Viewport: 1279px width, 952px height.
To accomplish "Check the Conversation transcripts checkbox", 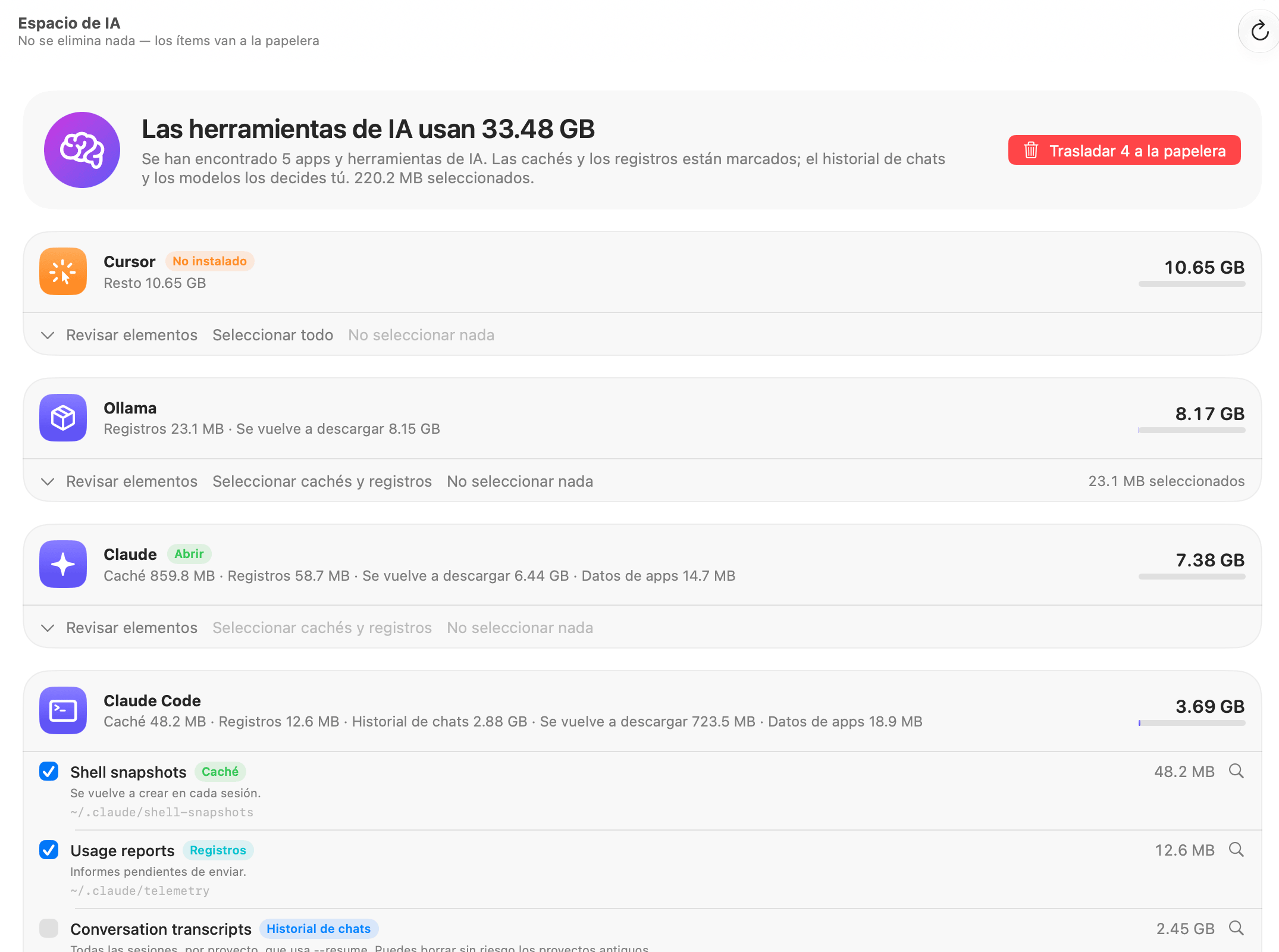I will tap(49, 928).
